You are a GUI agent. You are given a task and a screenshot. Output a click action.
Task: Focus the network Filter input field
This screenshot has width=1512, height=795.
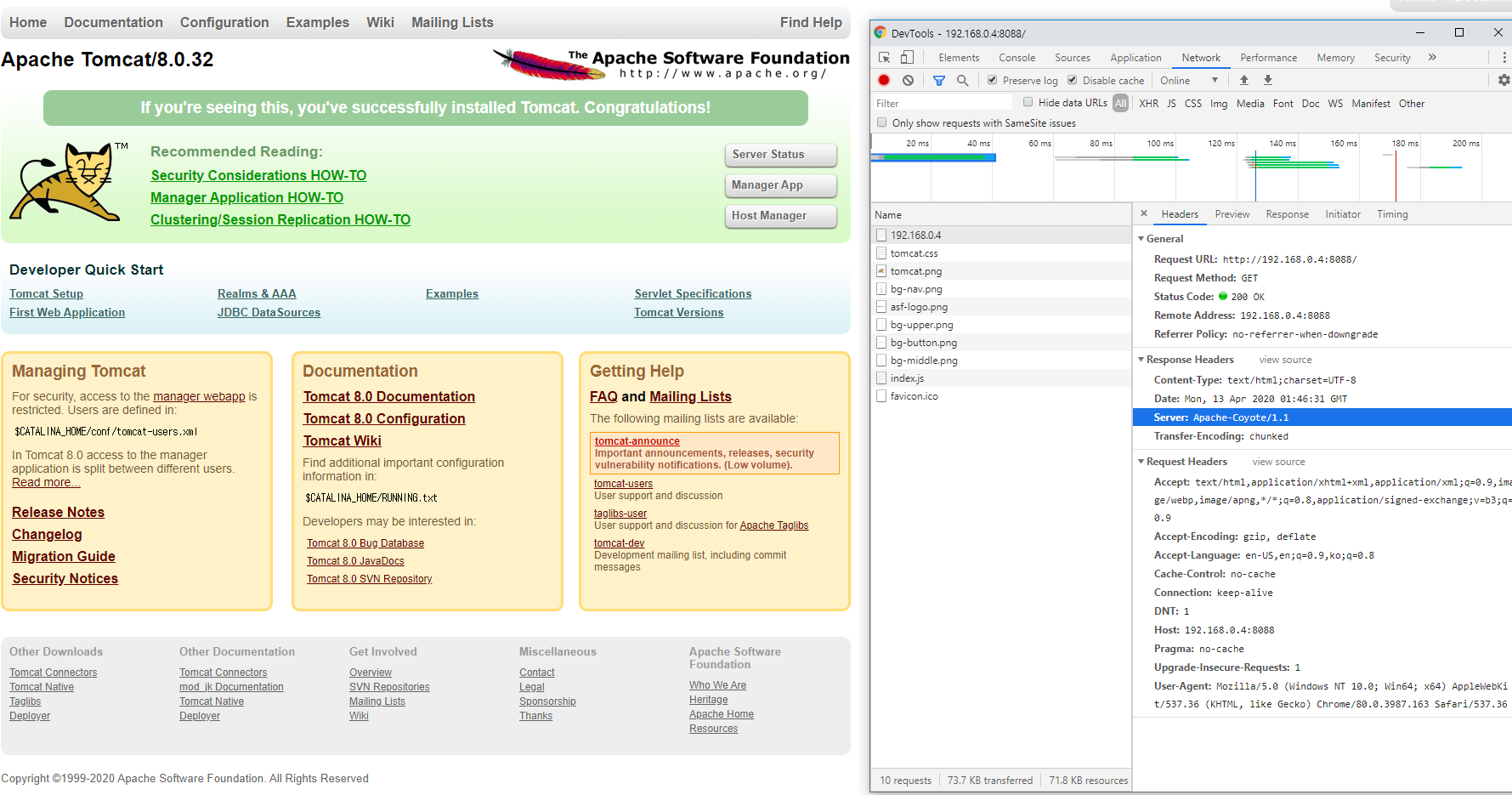click(943, 103)
